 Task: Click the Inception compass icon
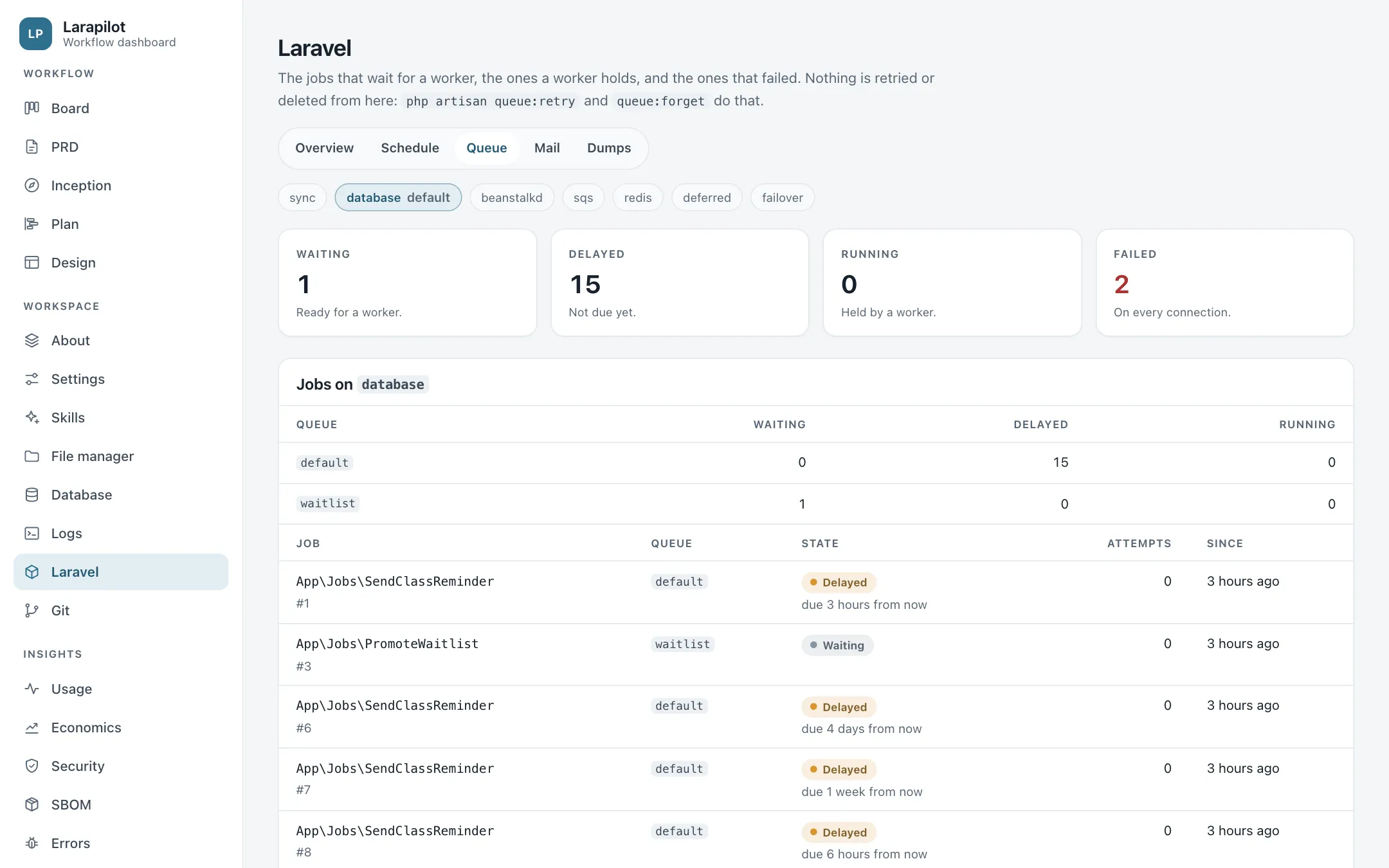32,185
